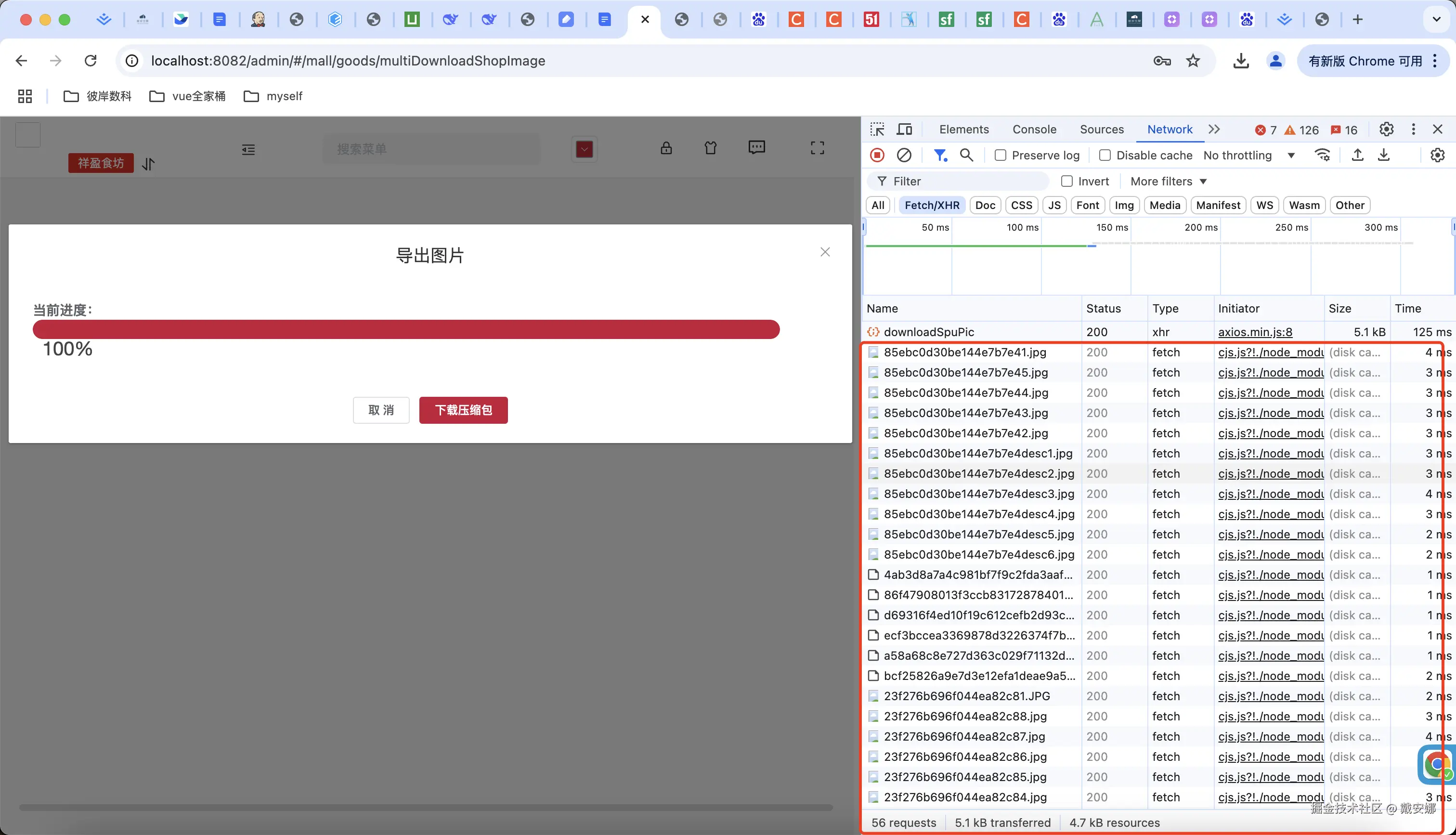Stop recording network log
1456x835 pixels.
click(x=877, y=155)
